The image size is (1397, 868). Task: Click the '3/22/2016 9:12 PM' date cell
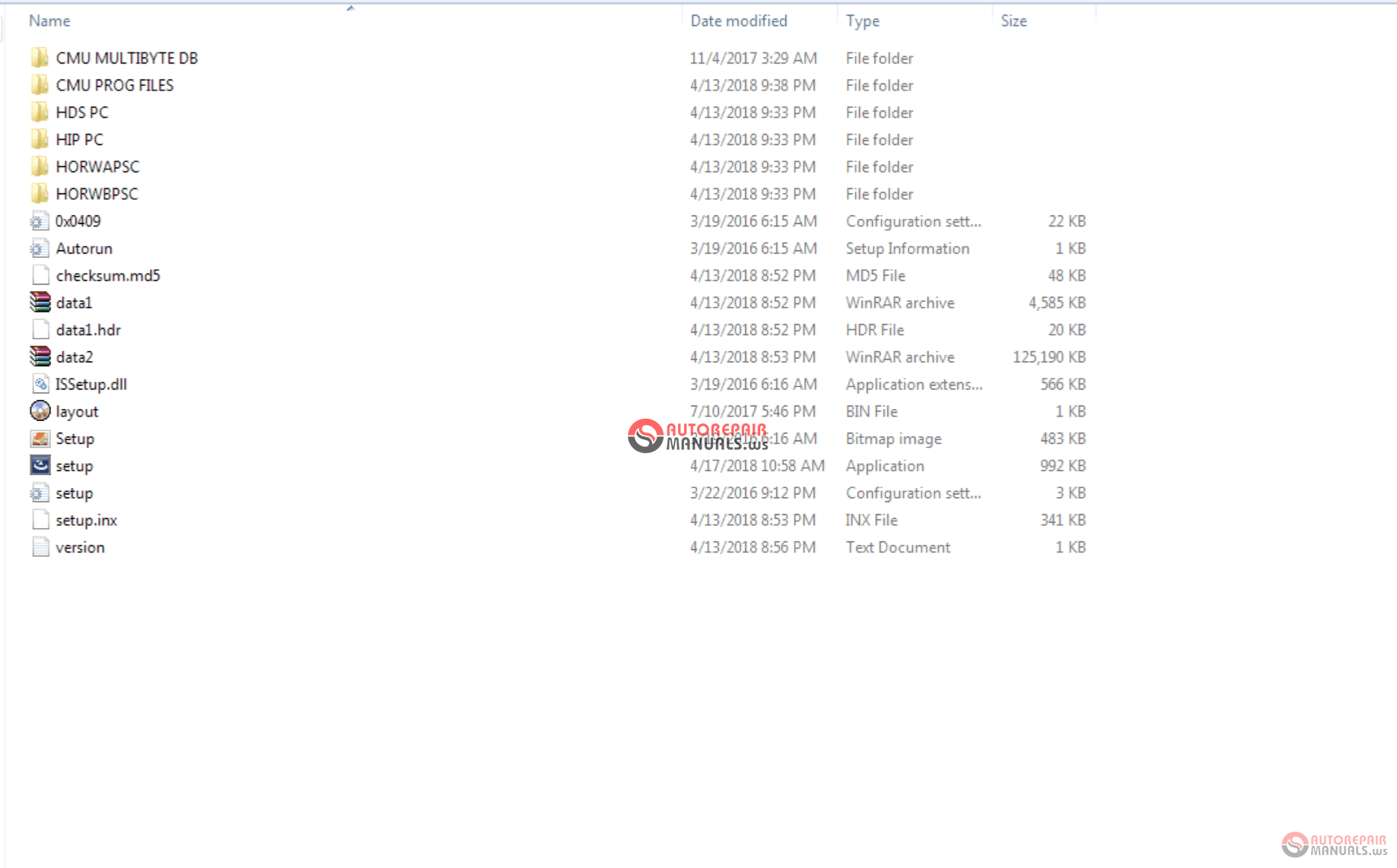pyautogui.click(x=752, y=493)
